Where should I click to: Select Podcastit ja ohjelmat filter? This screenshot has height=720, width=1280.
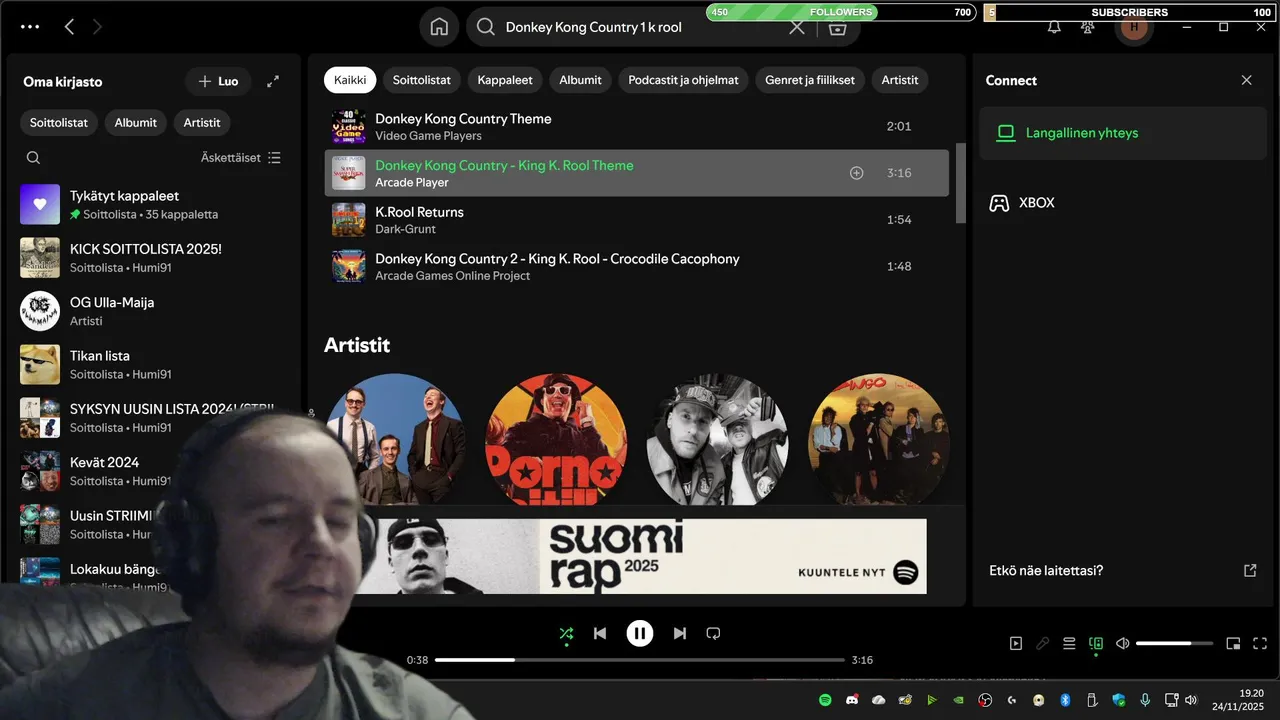pos(684,80)
